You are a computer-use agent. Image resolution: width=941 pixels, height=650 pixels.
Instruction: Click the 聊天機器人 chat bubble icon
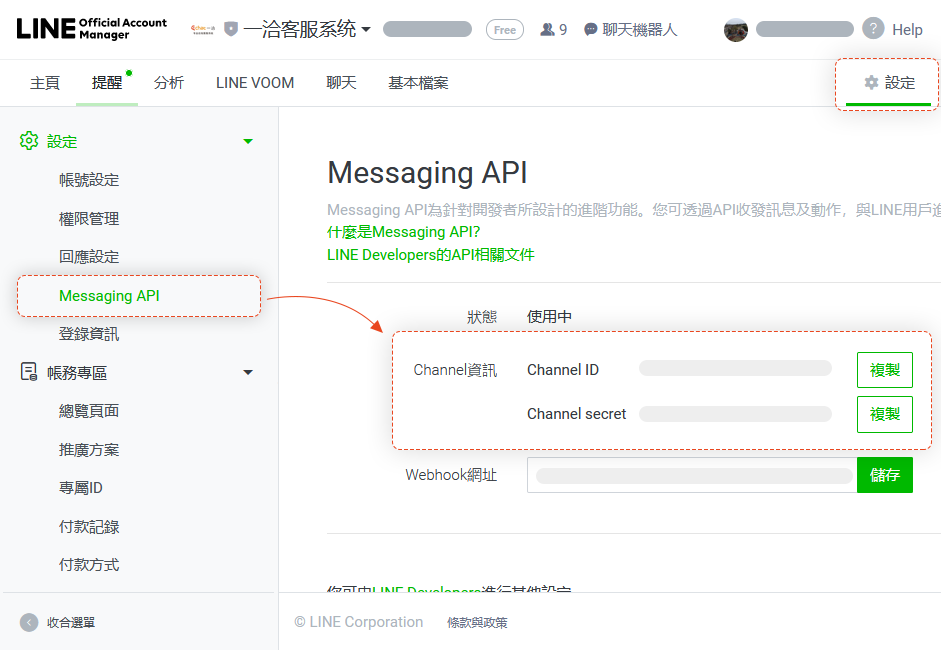pyautogui.click(x=591, y=29)
